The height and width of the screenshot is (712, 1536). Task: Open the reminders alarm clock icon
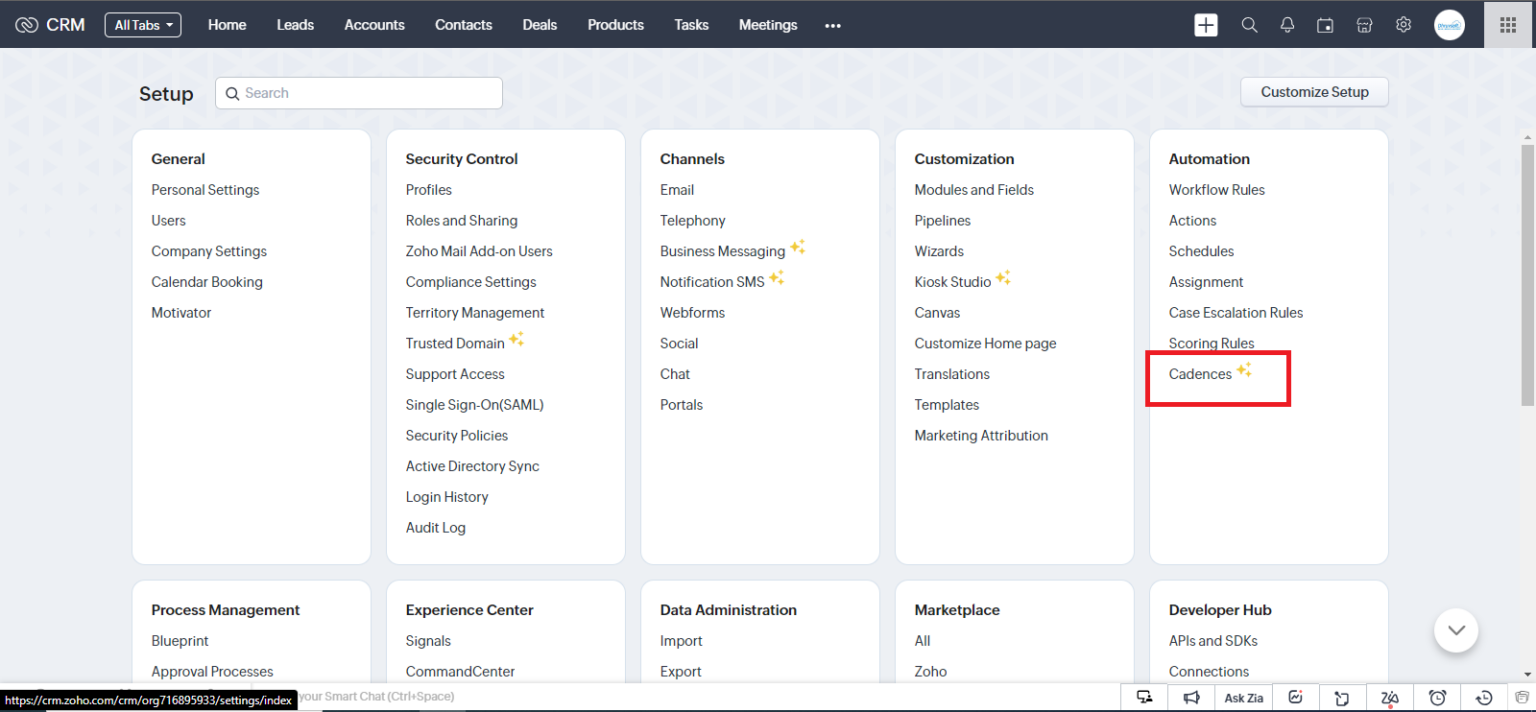tap(1437, 697)
